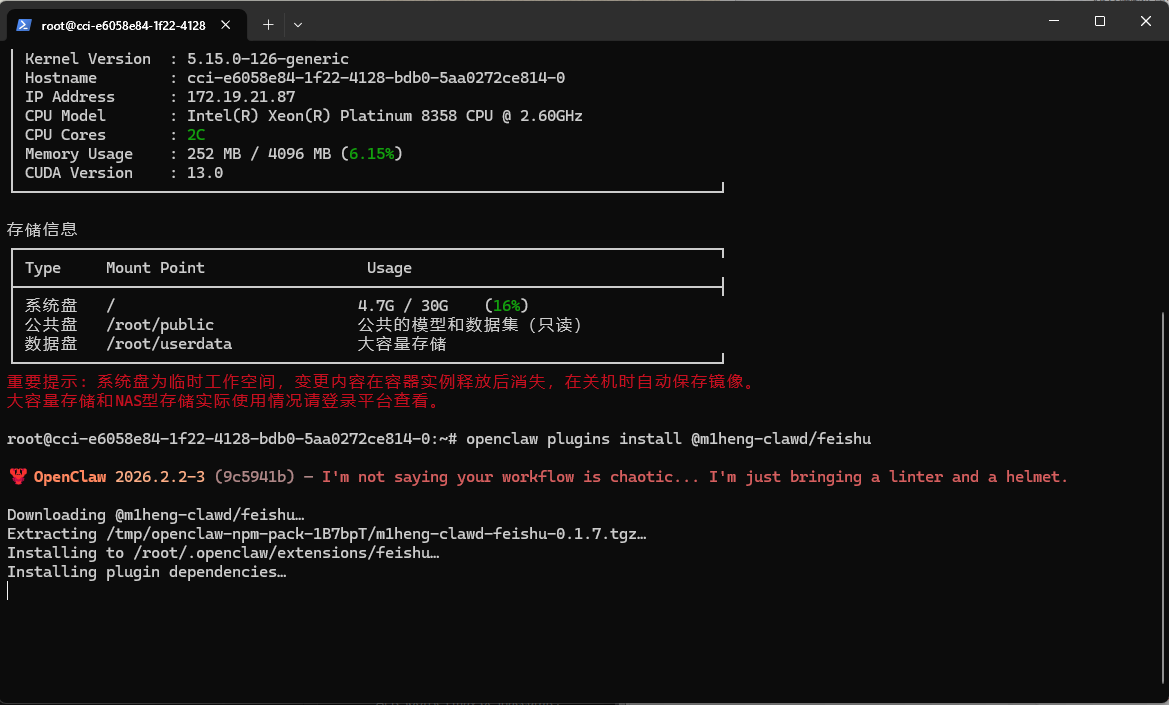This screenshot has width=1169, height=705.
Task: Close the root@cci-e6058e84 tab
Action: click(231, 25)
